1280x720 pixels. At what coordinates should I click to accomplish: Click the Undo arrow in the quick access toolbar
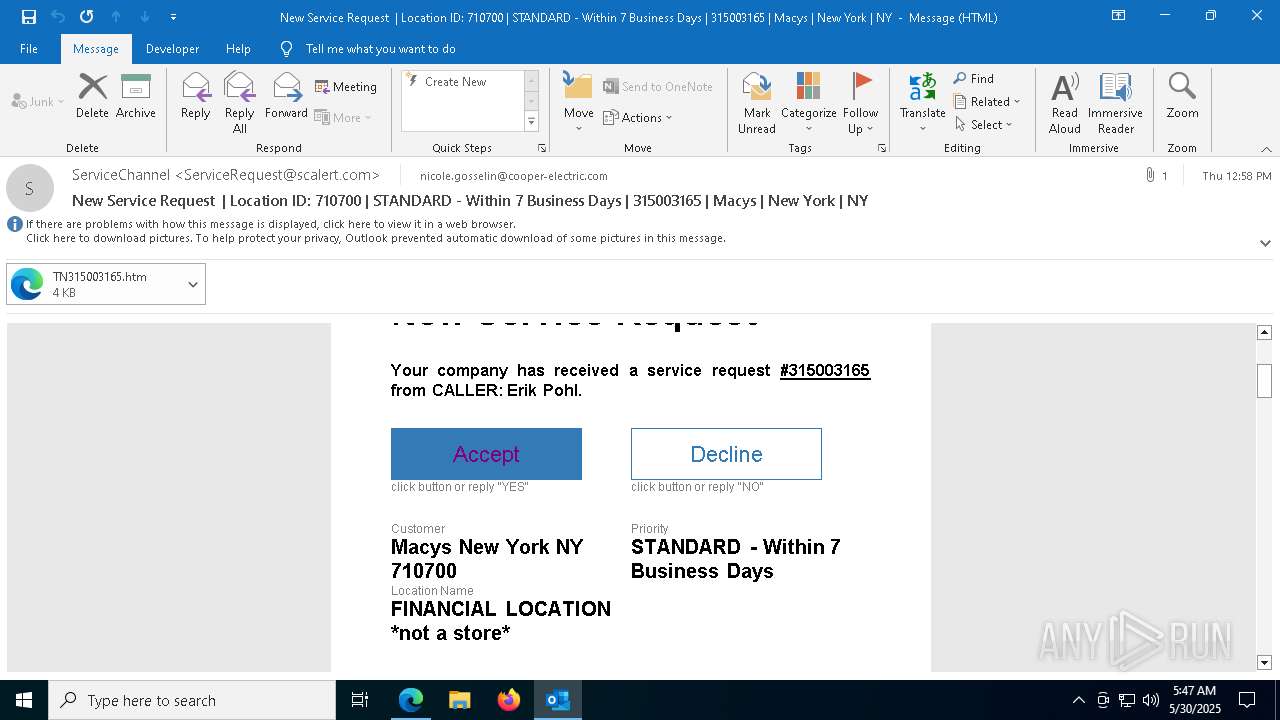(x=58, y=17)
